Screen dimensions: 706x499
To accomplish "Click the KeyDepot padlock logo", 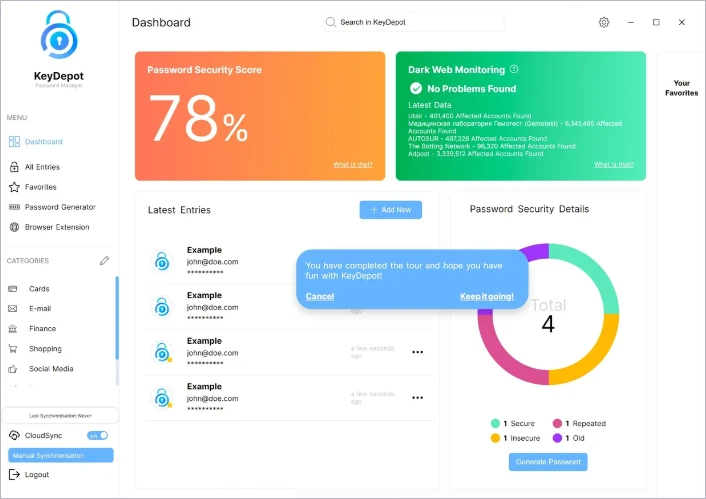I will [57, 36].
